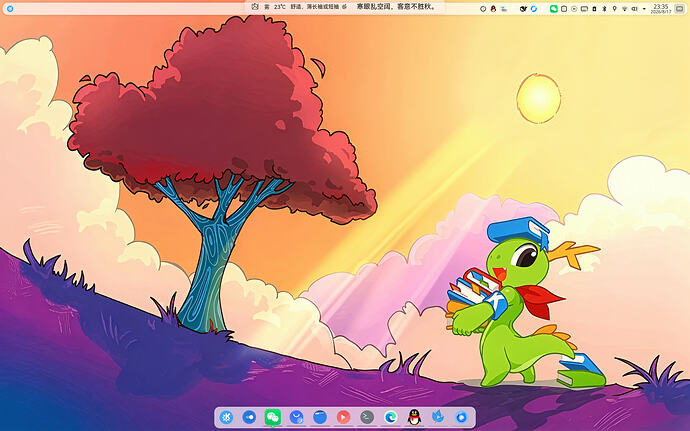Expand the hidden tray icons arrow
The height and width of the screenshot is (431, 690).
(644, 9)
